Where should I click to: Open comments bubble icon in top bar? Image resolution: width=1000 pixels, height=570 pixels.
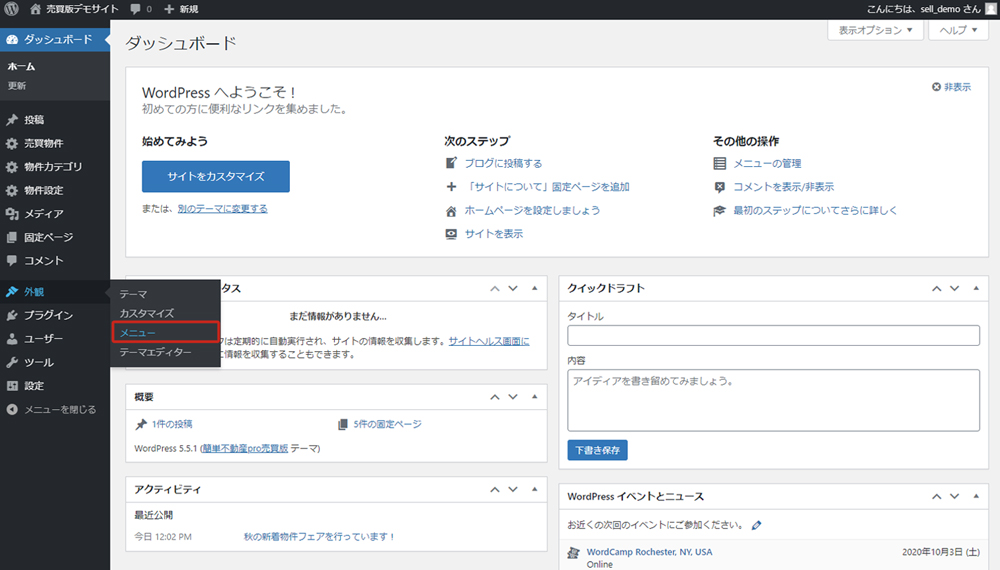135,9
